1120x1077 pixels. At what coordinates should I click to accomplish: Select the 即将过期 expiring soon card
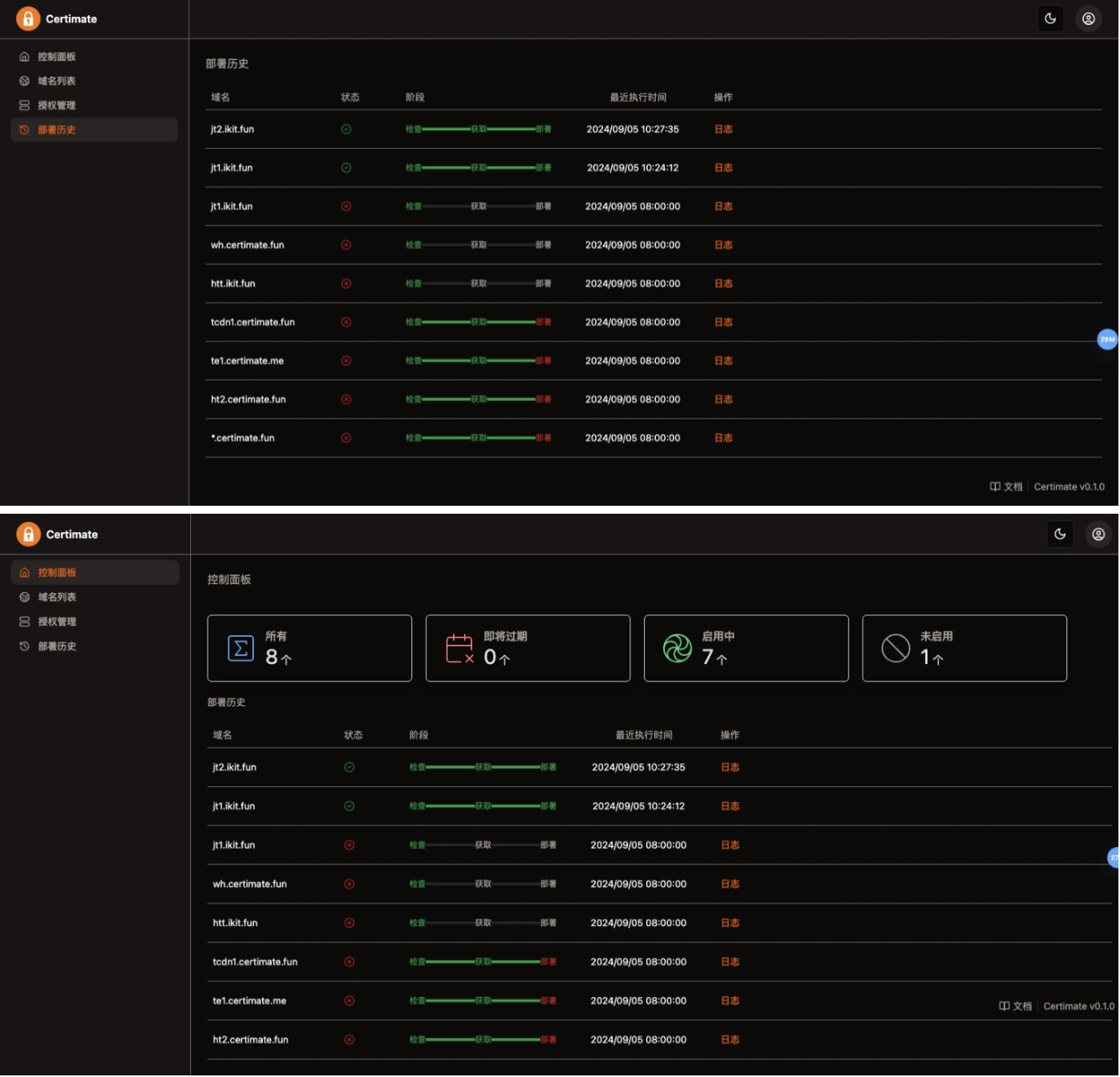(527, 648)
